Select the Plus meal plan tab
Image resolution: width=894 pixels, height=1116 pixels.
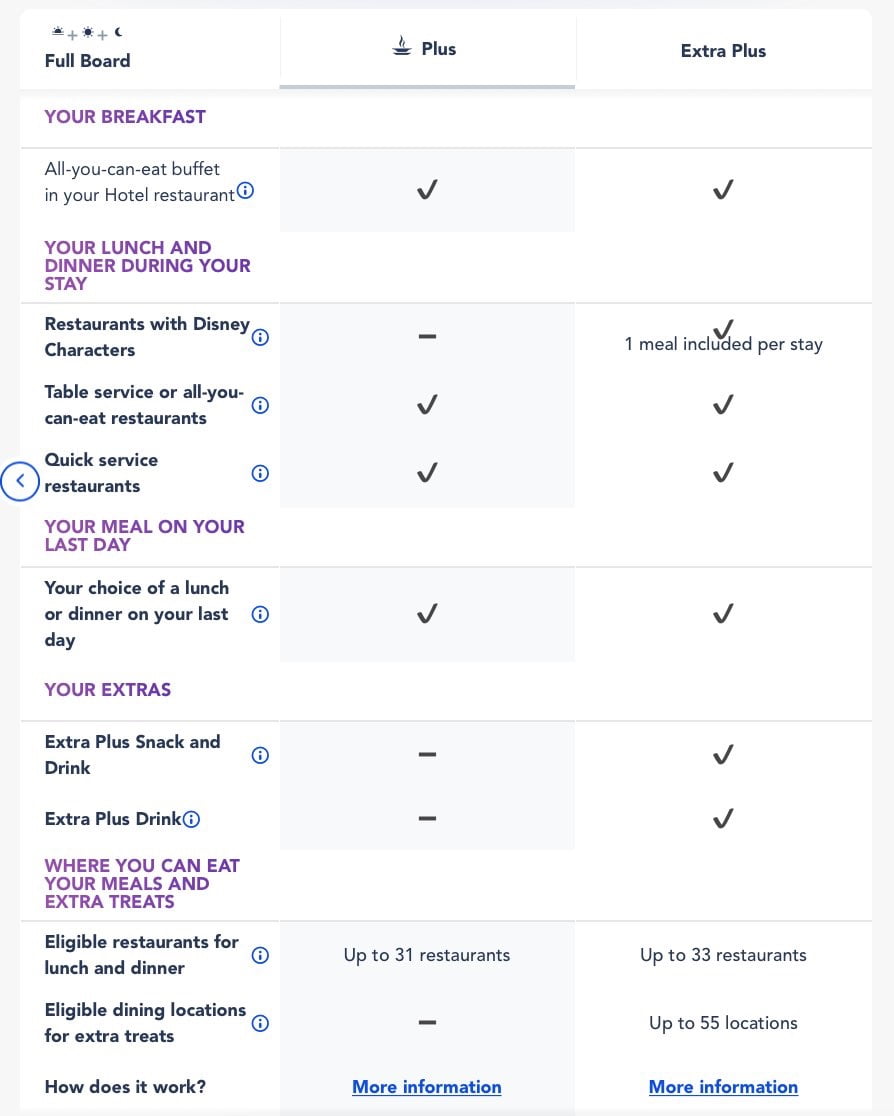tap(427, 49)
